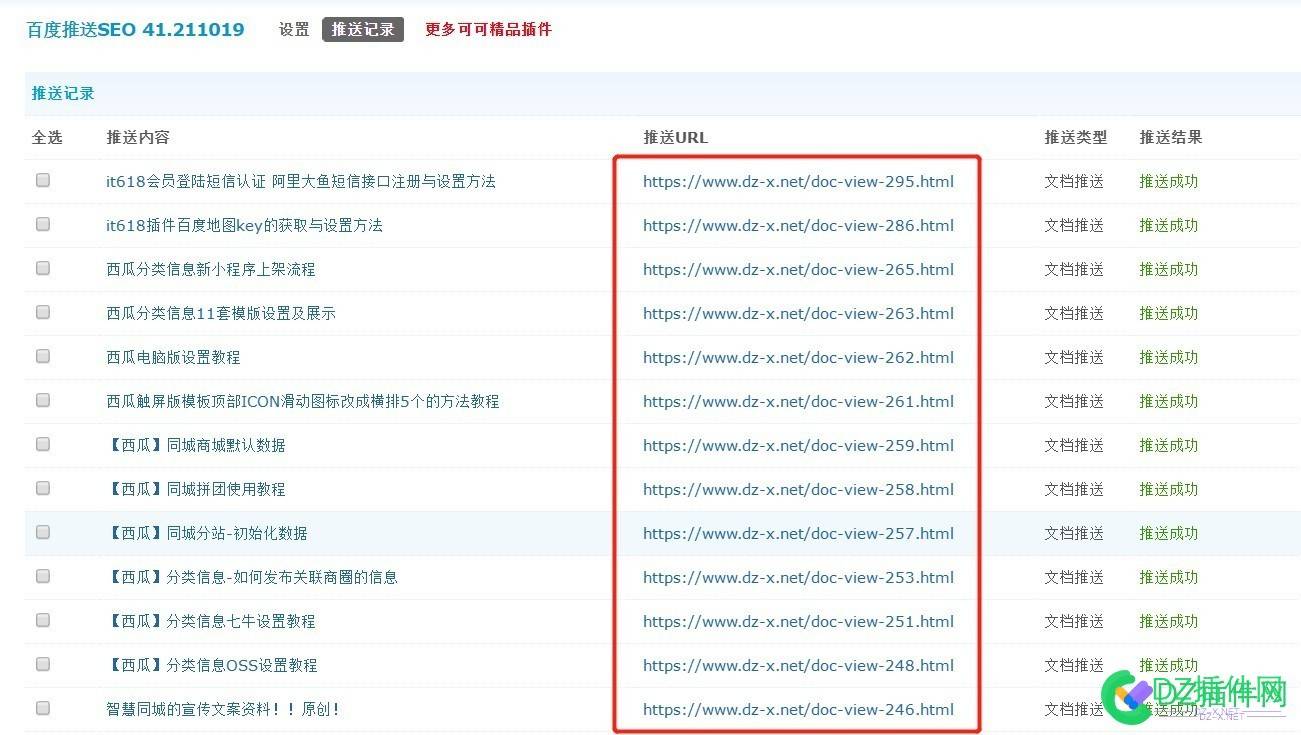Visit URL doc-view-251.html
The image size is (1301, 735).
point(798,622)
